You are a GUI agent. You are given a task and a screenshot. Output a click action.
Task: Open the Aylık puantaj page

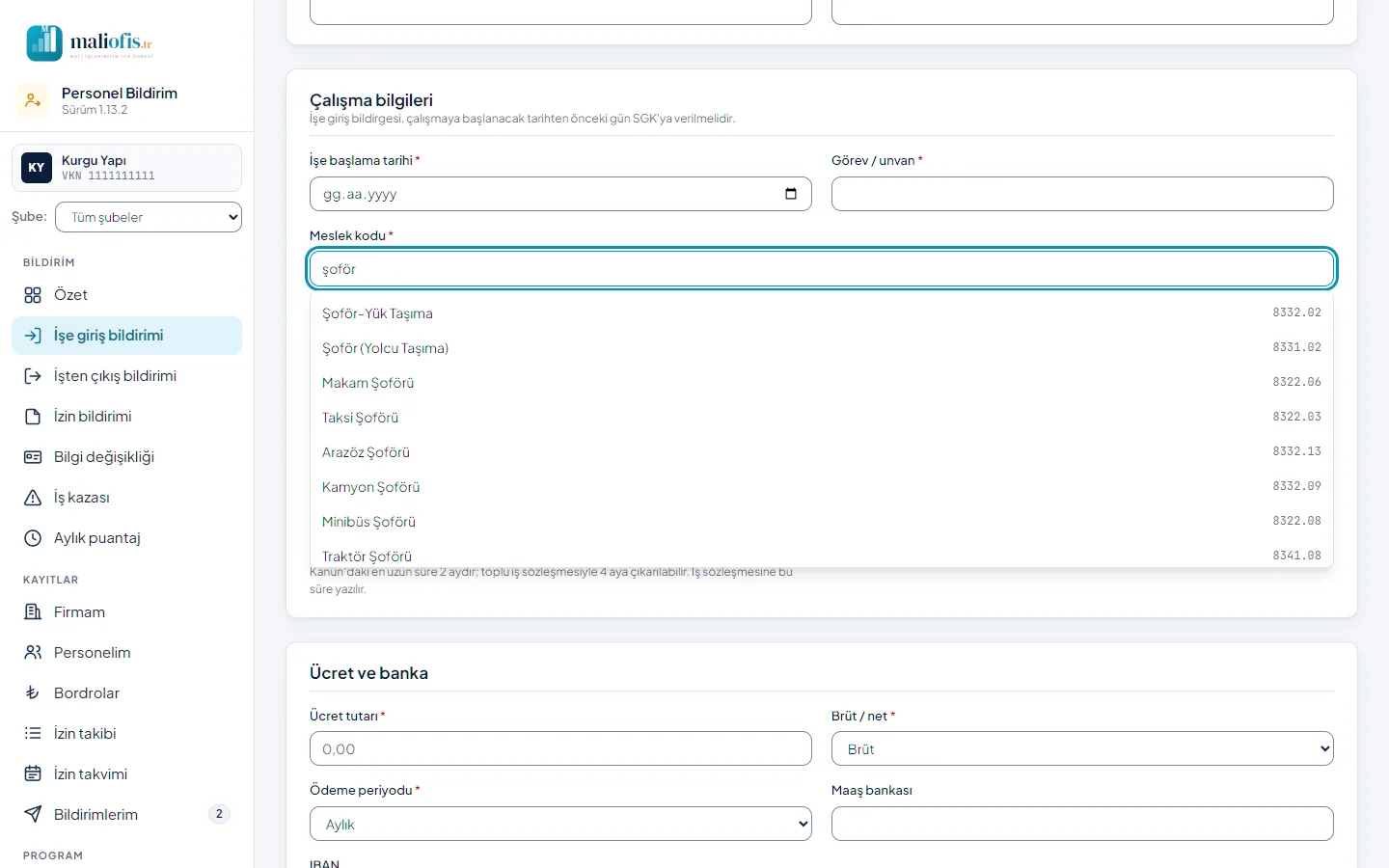[126, 538]
